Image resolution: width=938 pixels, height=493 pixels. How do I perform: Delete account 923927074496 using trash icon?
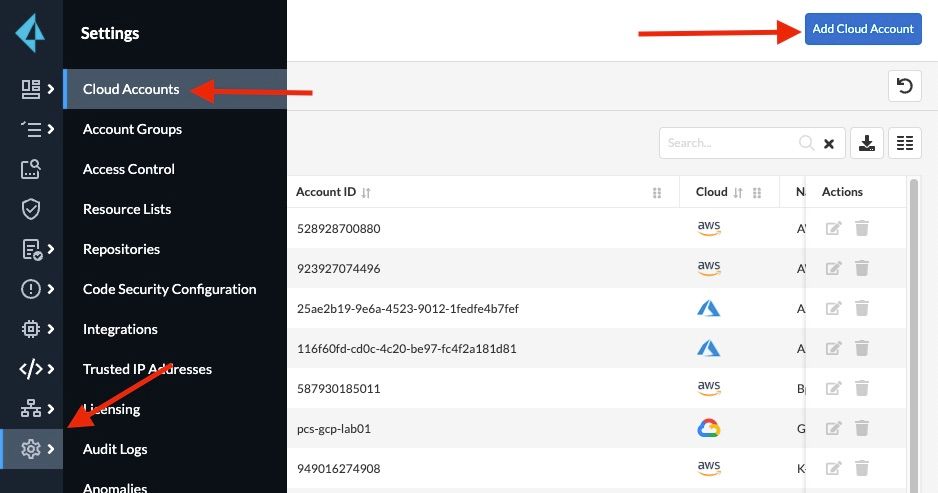point(862,269)
